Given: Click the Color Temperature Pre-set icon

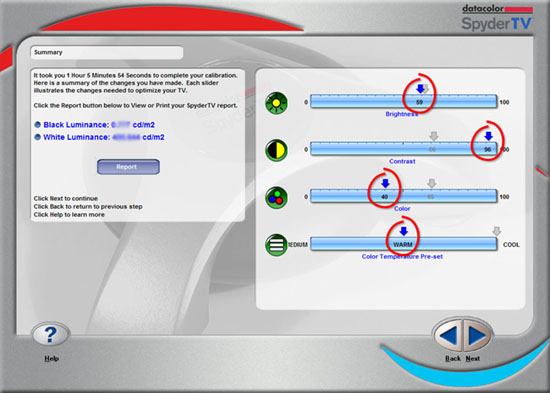Looking at the screenshot, I should (x=276, y=245).
